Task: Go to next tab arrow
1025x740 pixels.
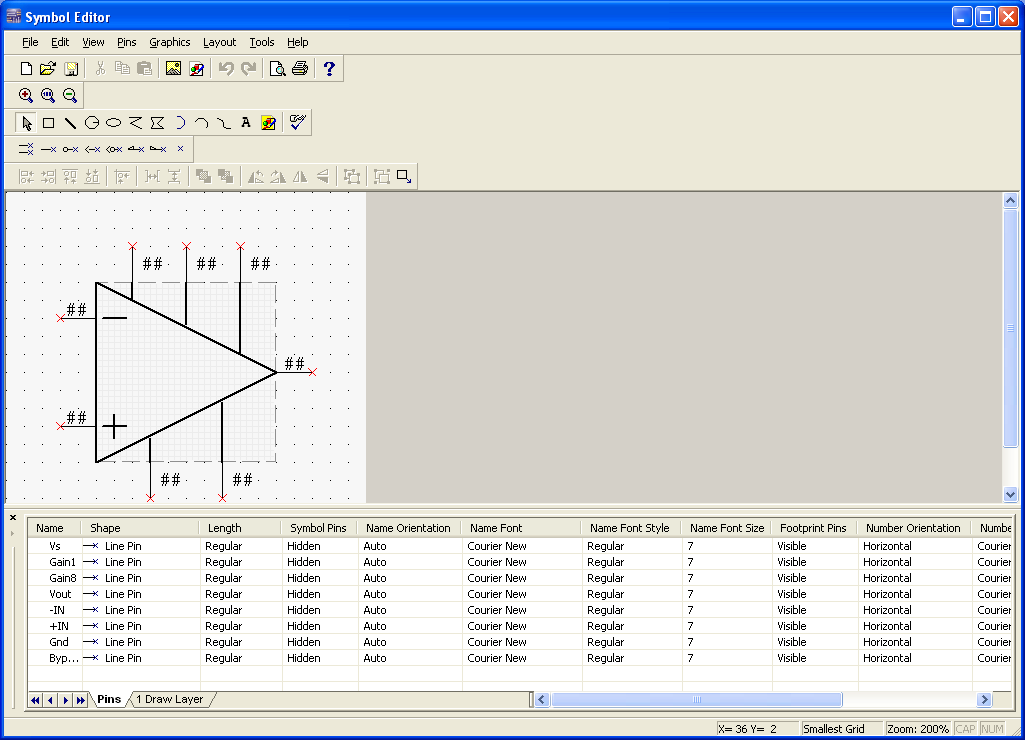Action: pyautogui.click(x=65, y=700)
